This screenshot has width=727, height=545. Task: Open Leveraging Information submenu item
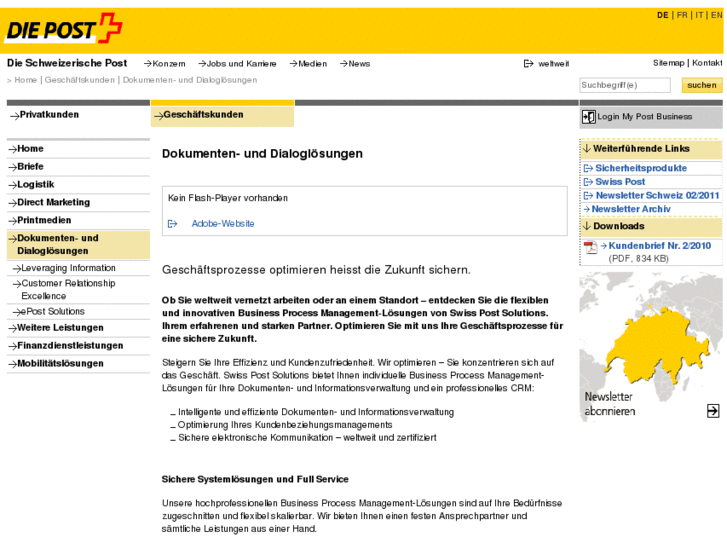pyautogui.click(x=78, y=268)
